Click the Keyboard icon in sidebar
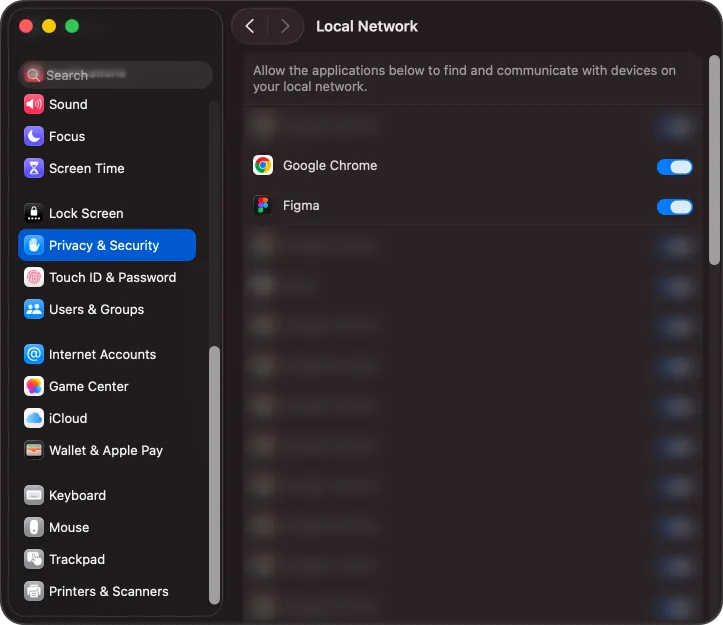This screenshot has width=723, height=625. (x=34, y=495)
